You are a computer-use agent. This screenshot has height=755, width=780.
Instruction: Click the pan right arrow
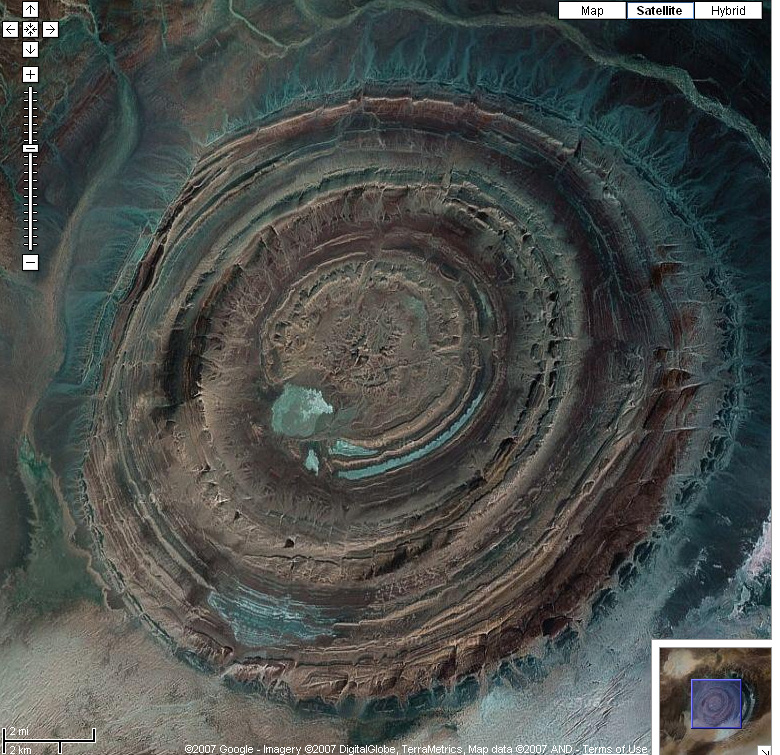[50, 29]
